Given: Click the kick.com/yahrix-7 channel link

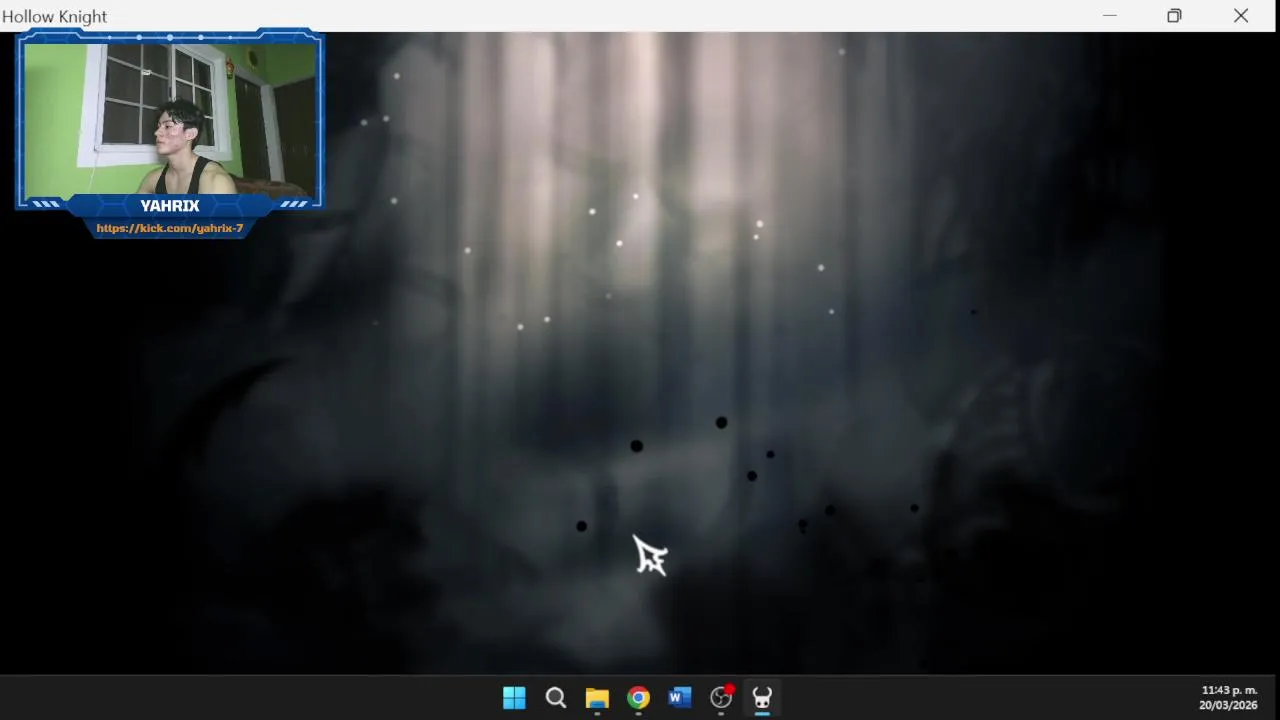Looking at the screenshot, I should click(170, 228).
